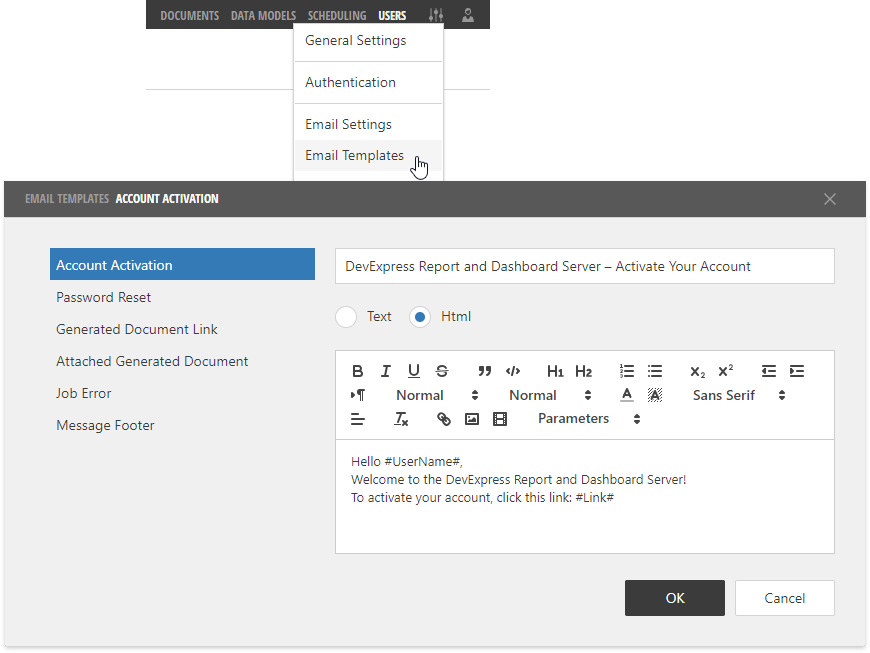Open the Generated Document Link template
This screenshot has height=653, width=870.
(183, 330)
